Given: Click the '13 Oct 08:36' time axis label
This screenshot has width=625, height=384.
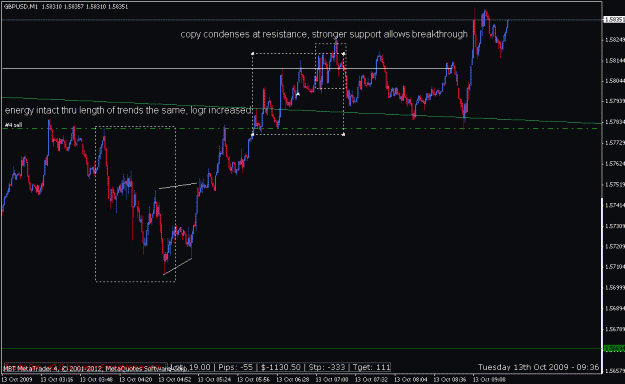Looking at the screenshot, I should (x=450, y=379).
